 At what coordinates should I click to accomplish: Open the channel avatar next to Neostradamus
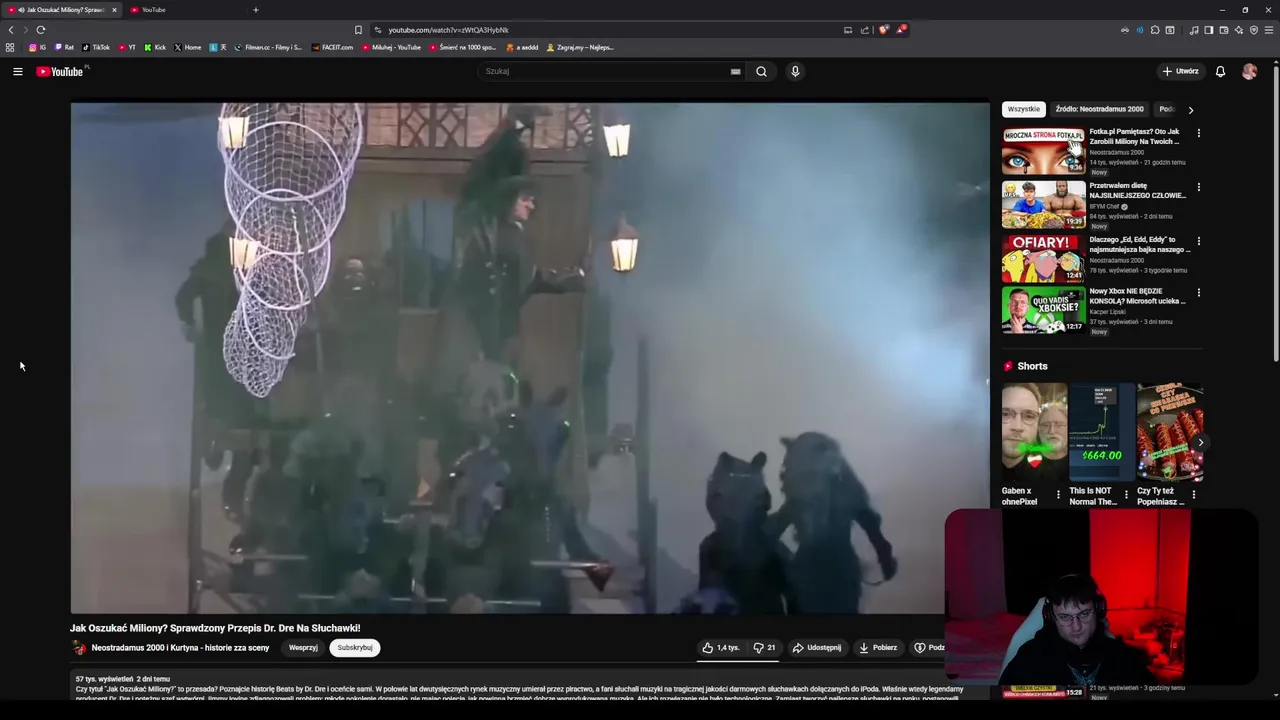pyautogui.click(x=79, y=648)
